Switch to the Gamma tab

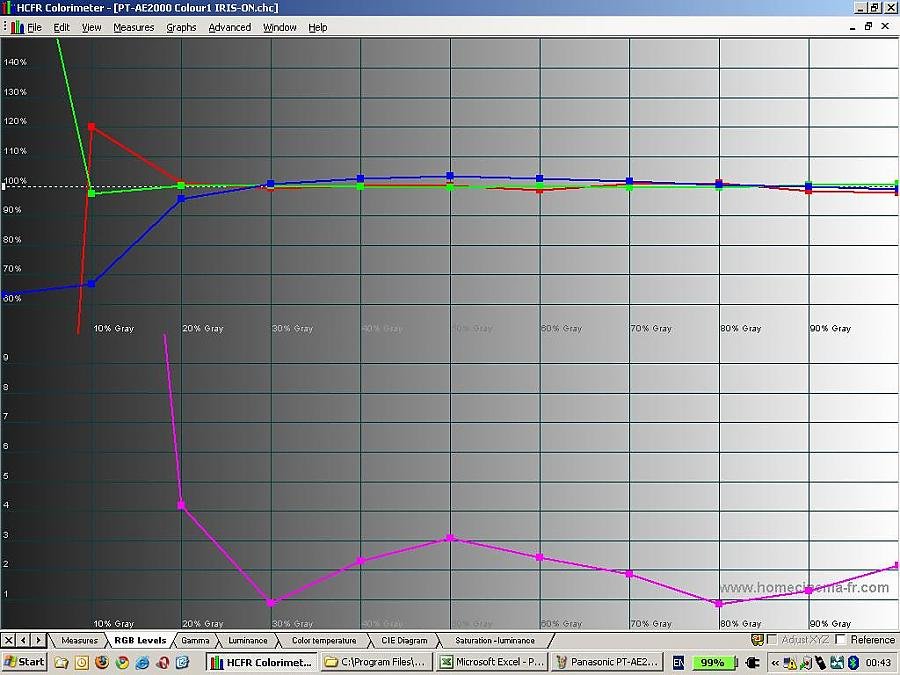tap(195, 640)
